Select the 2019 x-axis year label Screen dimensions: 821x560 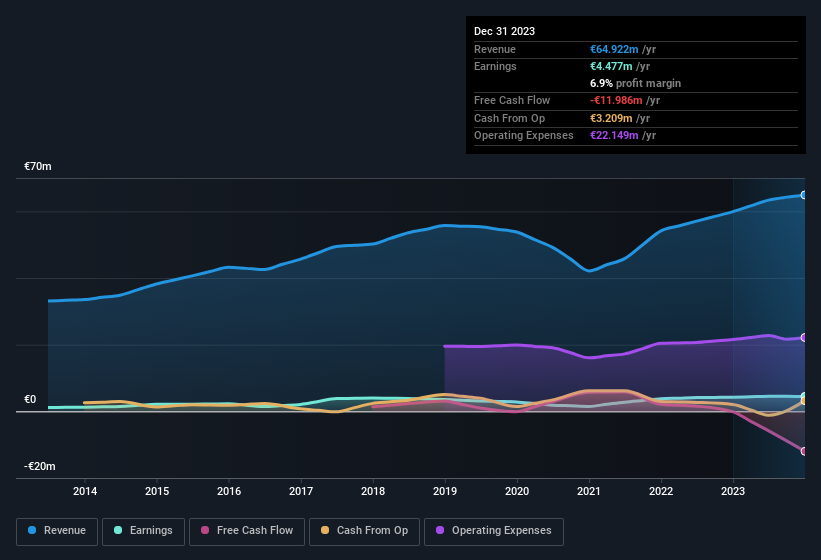point(445,491)
